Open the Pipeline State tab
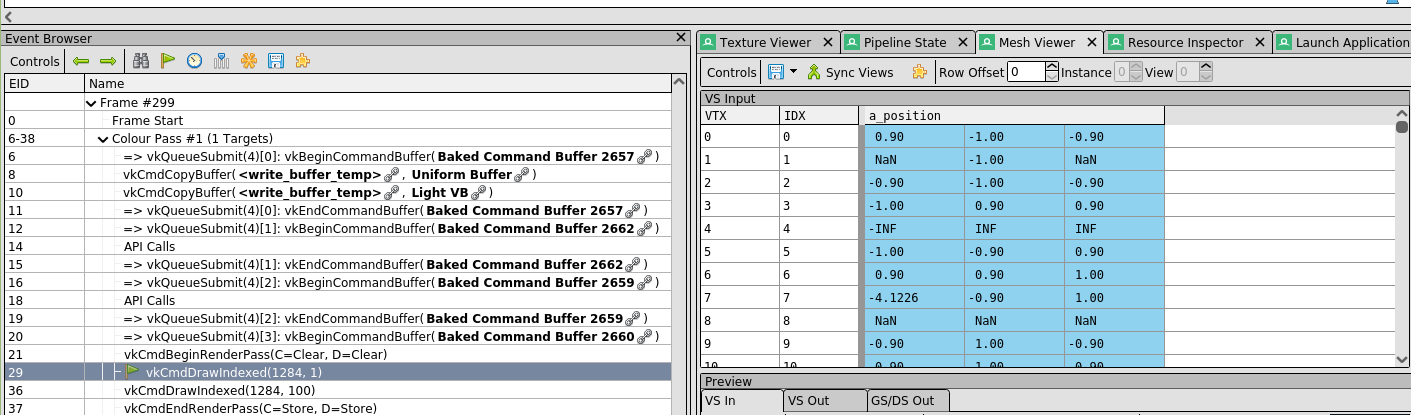Screen dimensions: 1411x415 click(904, 42)
